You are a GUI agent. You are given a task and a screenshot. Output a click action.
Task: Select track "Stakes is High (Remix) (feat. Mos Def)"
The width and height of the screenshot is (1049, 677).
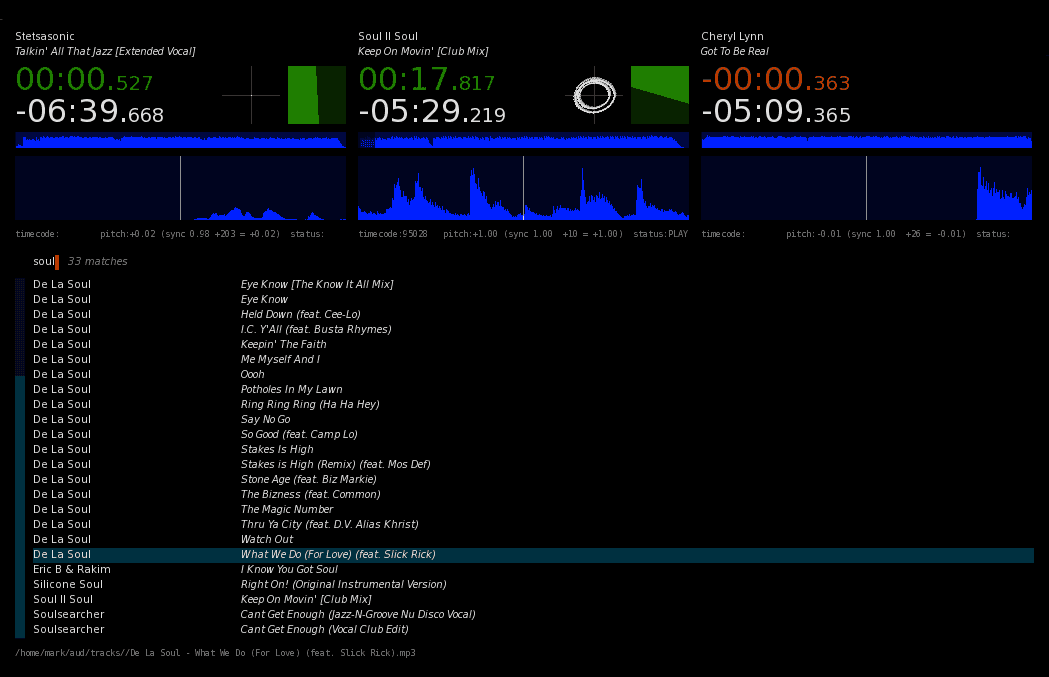(335, 464)
